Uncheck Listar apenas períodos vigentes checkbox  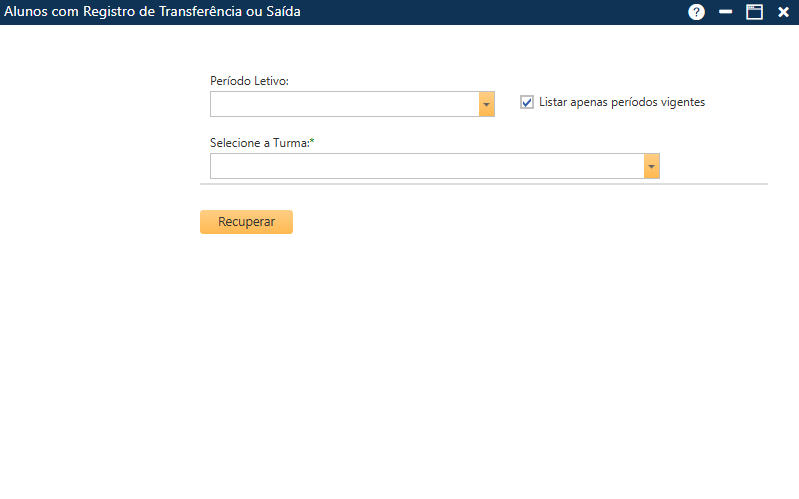[x=527, y=102]
